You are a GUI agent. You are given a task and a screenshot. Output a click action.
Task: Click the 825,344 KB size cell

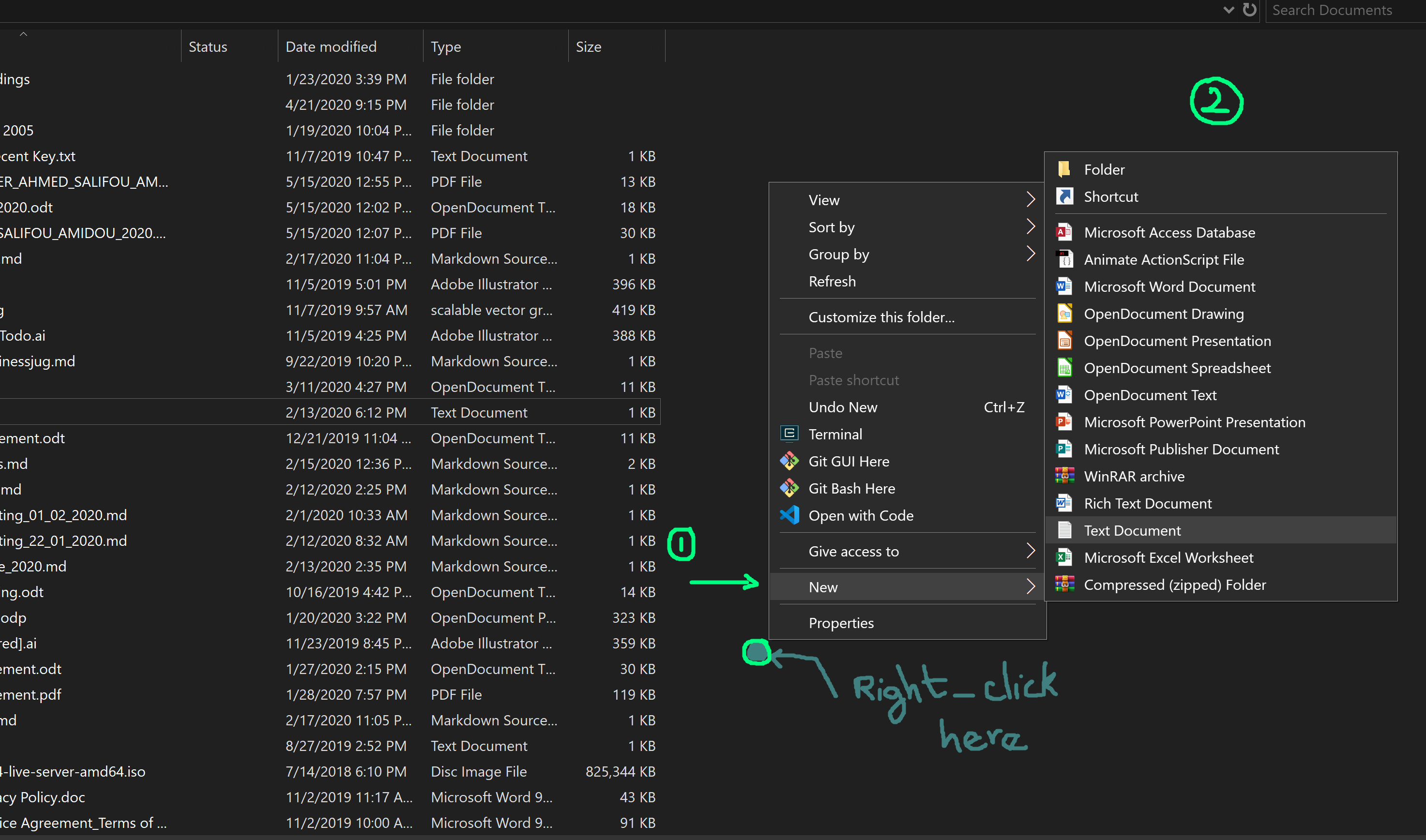621,771
